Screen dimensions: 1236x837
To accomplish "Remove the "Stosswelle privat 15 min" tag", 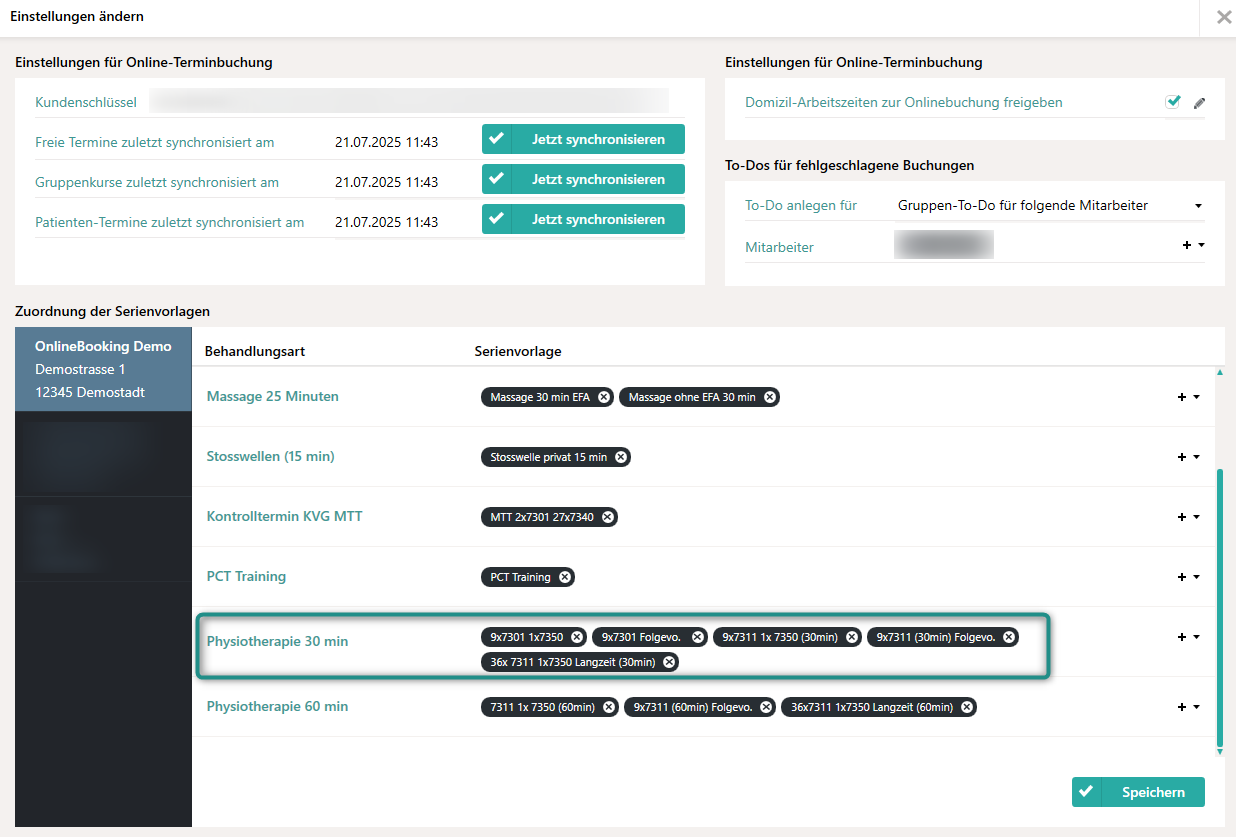I will coord(622,457).
